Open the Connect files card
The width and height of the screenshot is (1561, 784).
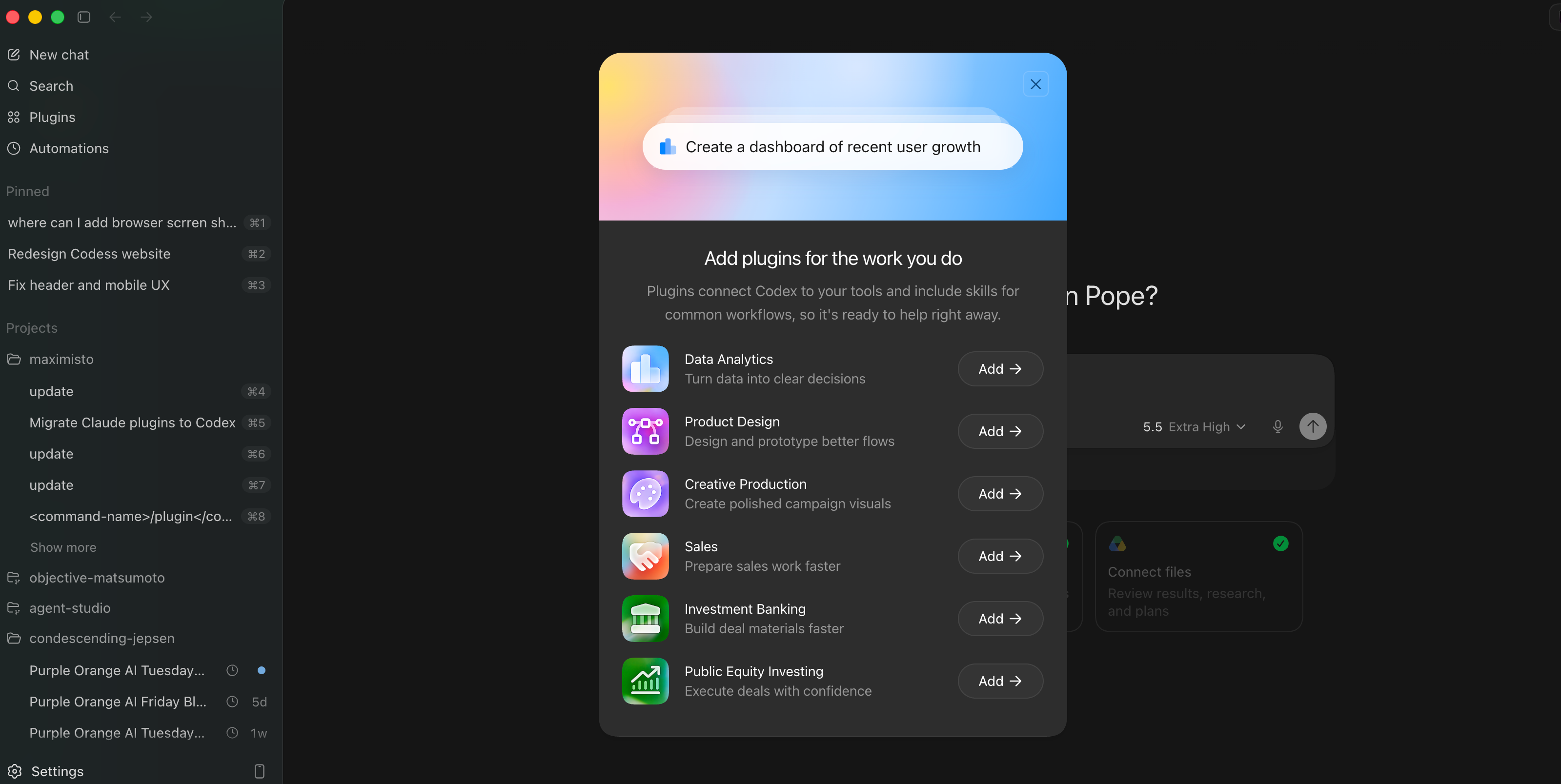point(1198,576)
